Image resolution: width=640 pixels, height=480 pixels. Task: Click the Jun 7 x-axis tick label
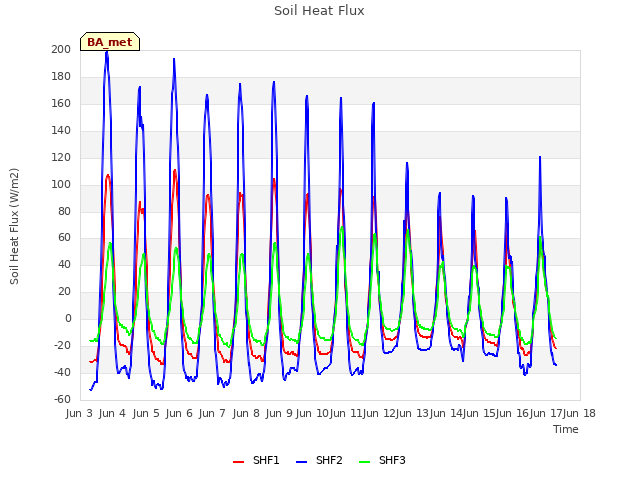coord(212,413)
